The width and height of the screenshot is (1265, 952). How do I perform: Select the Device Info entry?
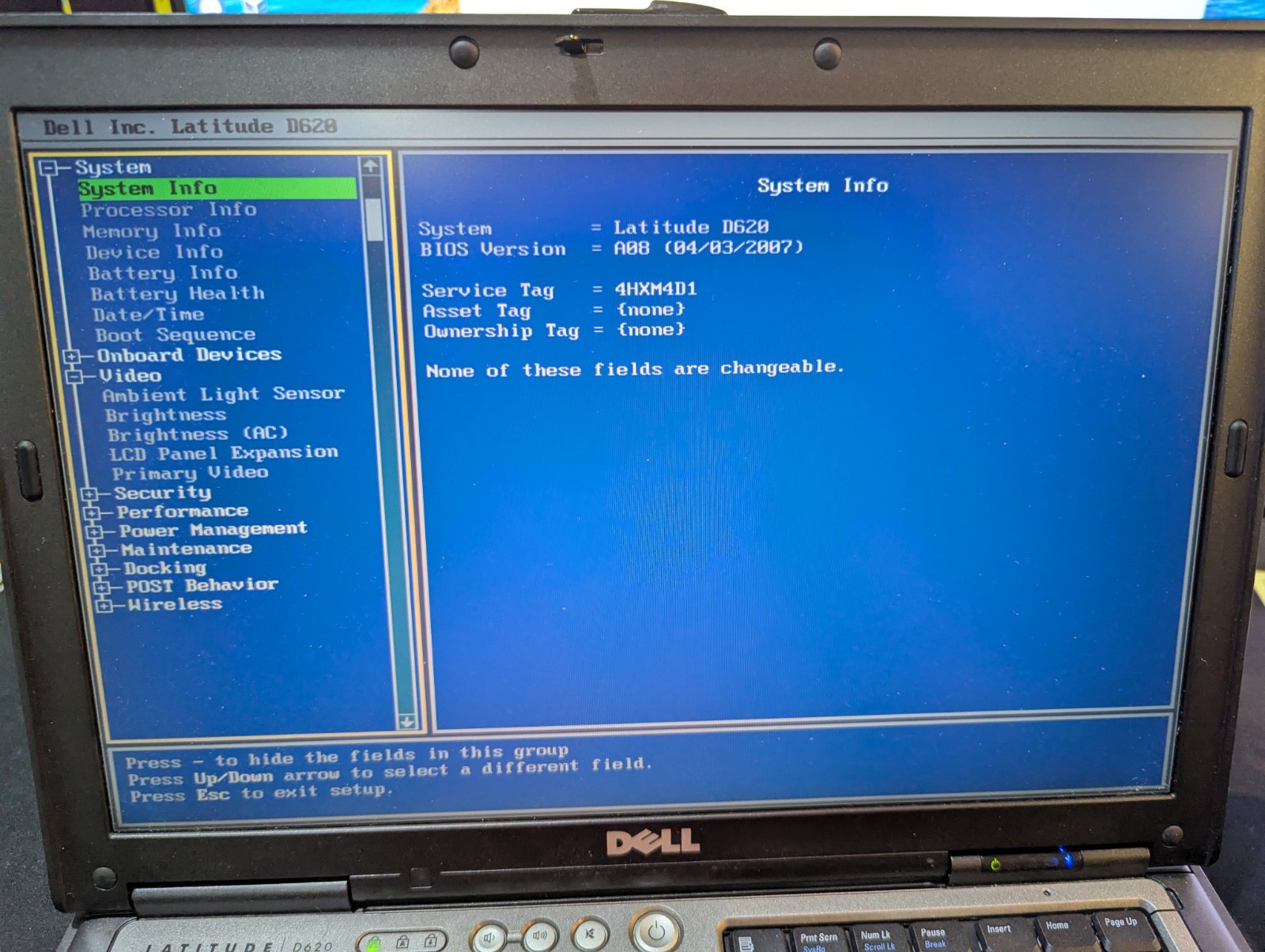tap(154, 252)
